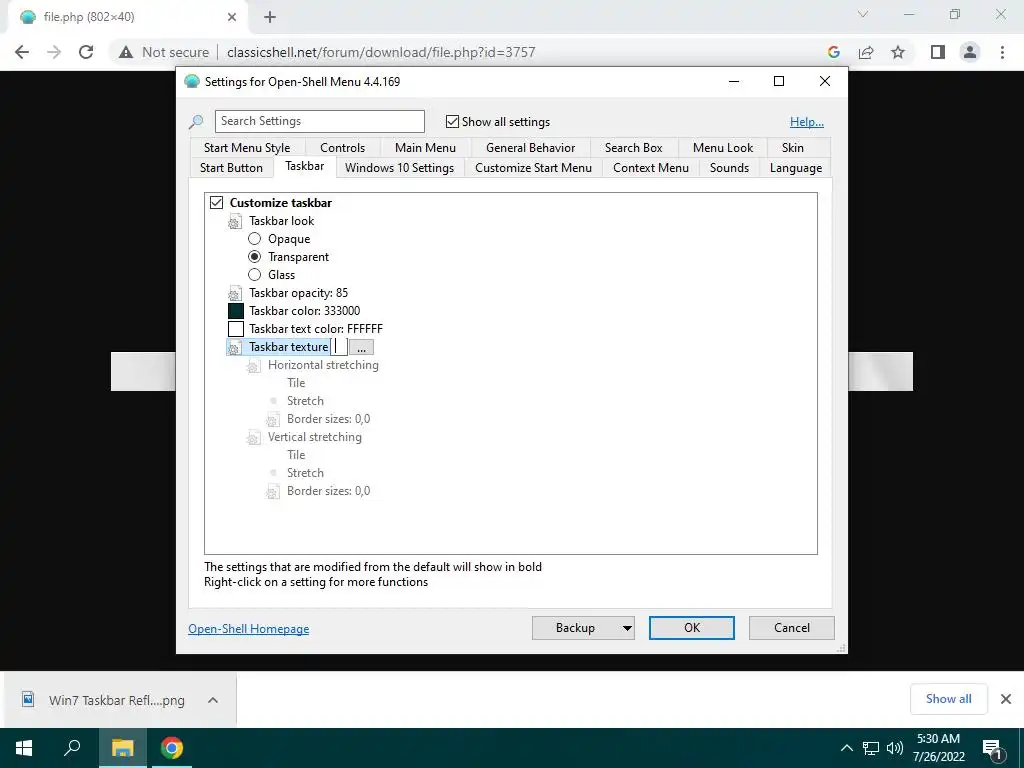This screenshot has height=768, width=1024.
Task: Switch to Context Menu tab
Action: coord(650,168)
